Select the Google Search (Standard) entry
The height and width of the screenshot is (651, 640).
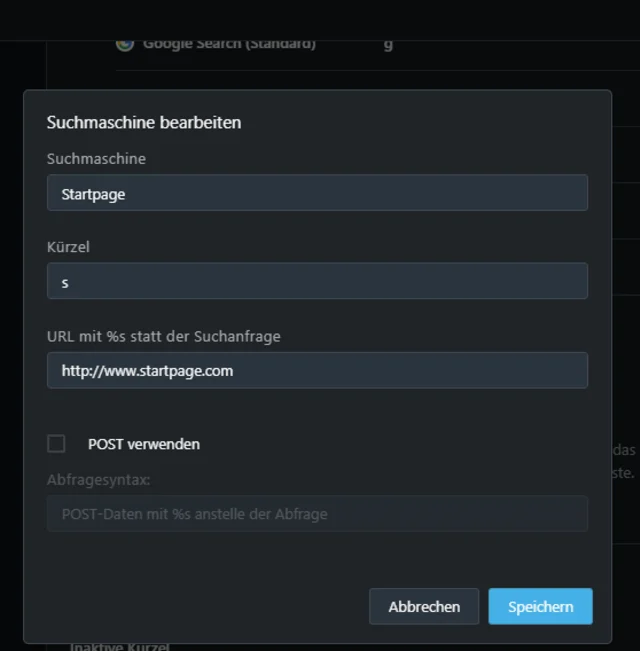pos(229,44)
